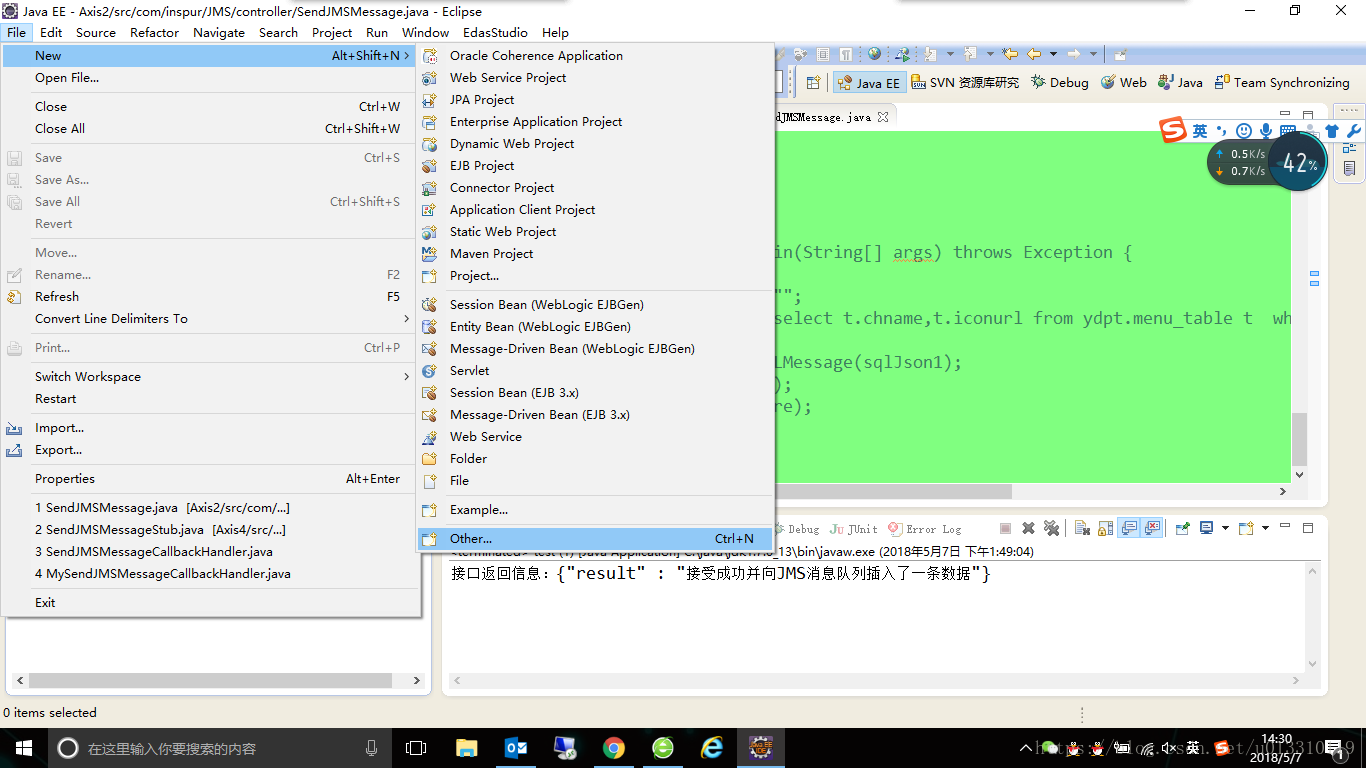Toggle Scroll Lock in console

coord(1105,529)
